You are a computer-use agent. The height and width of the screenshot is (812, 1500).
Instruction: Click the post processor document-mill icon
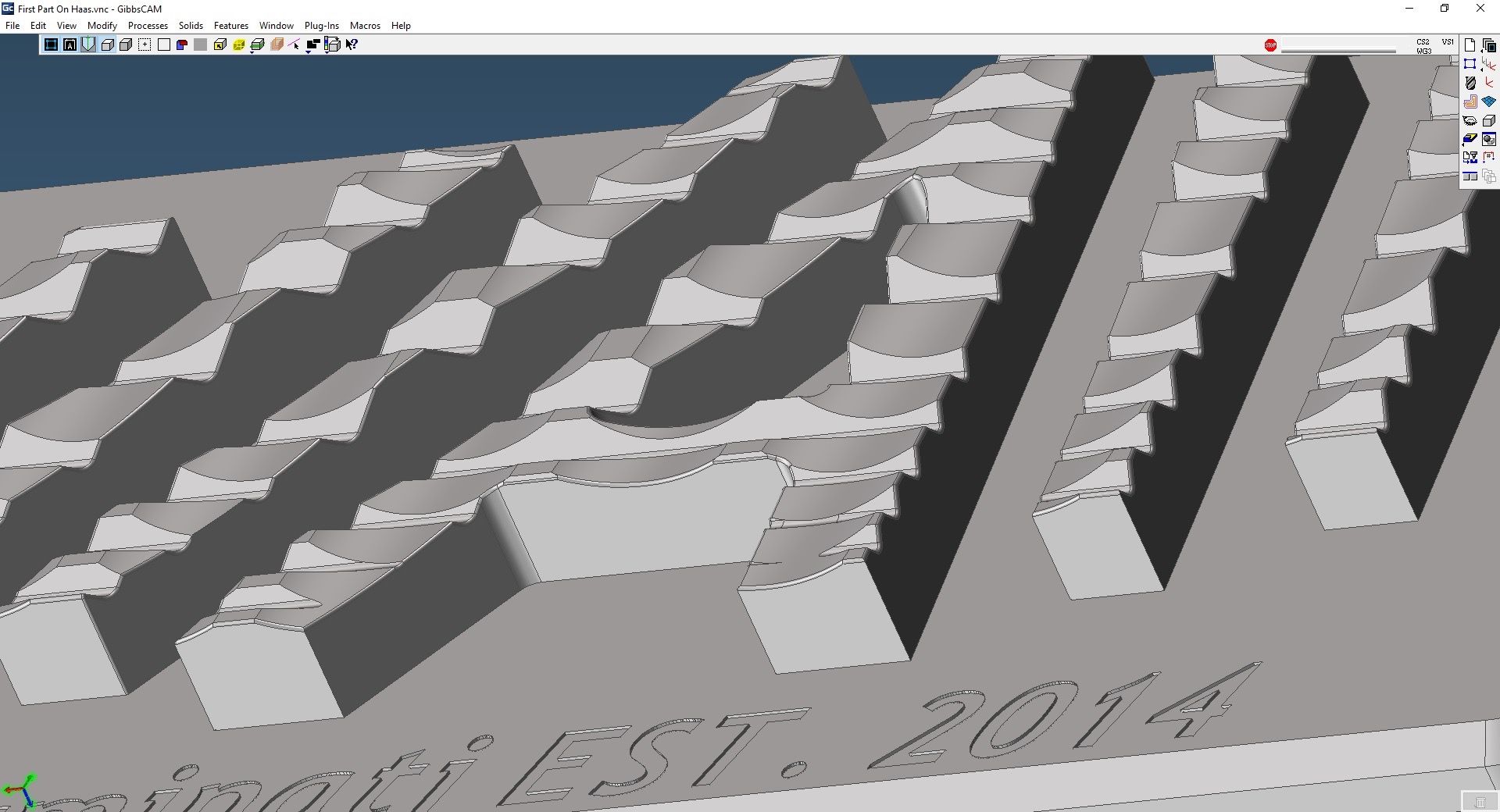pyautogui.click(x=1470, y=158)
